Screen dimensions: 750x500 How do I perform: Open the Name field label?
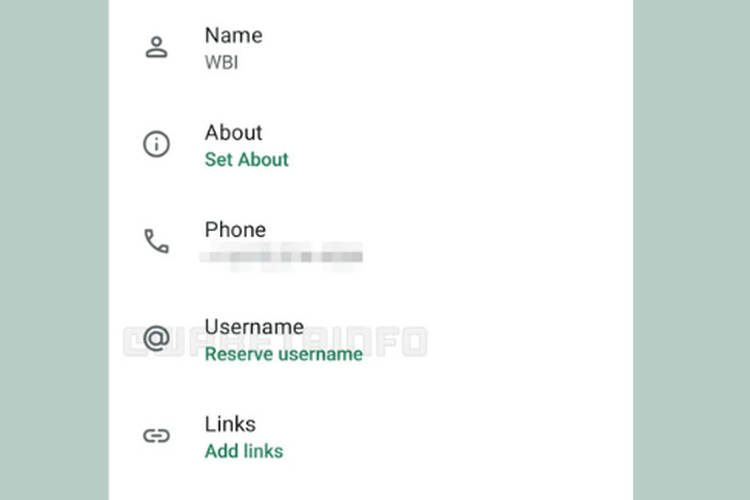(x=233, y=35)
